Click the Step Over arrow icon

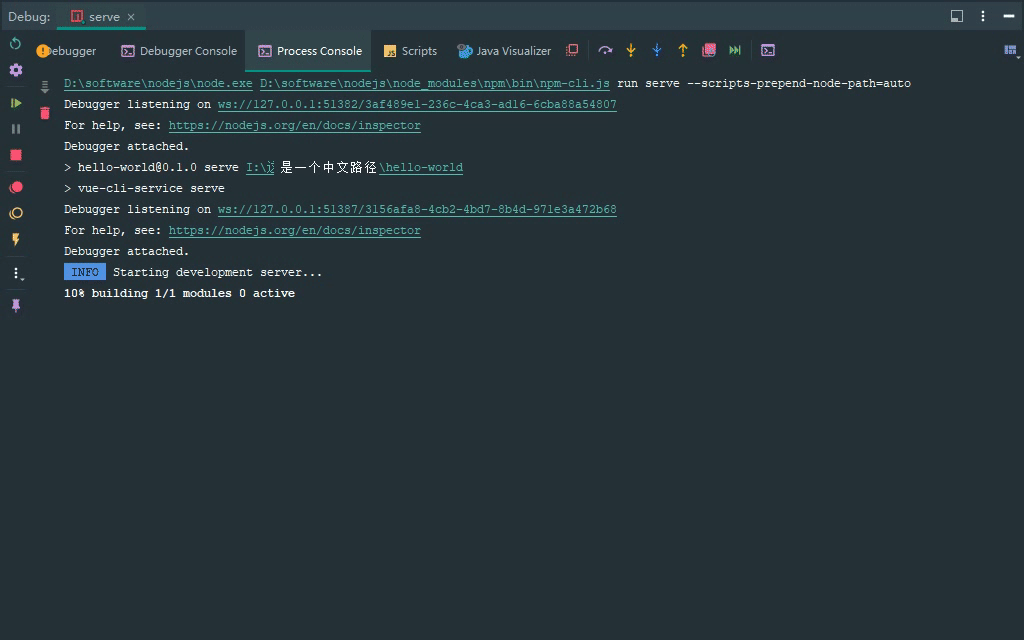[x=605, y=50]
